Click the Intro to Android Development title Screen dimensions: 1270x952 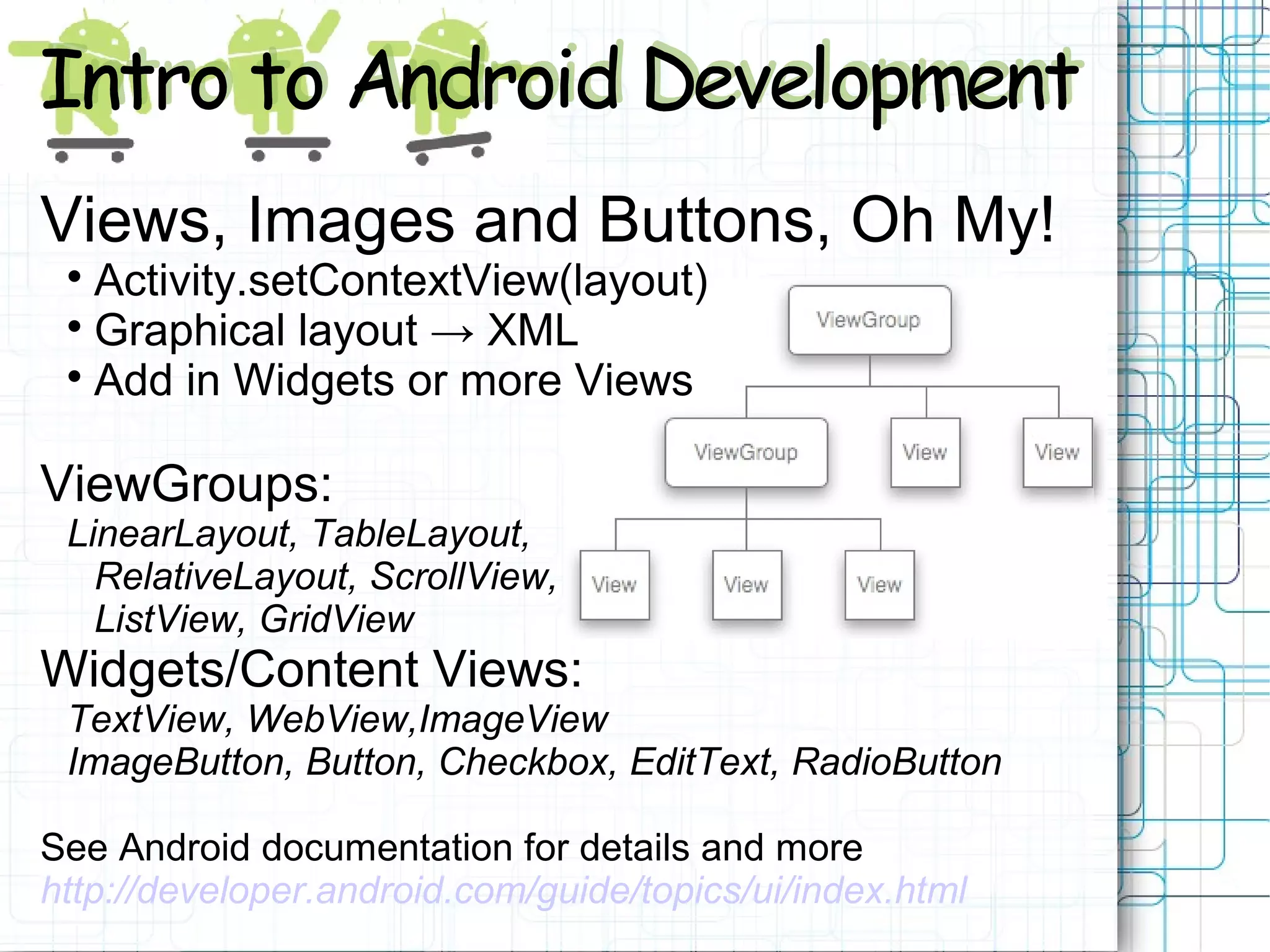[x=558, y=81]
